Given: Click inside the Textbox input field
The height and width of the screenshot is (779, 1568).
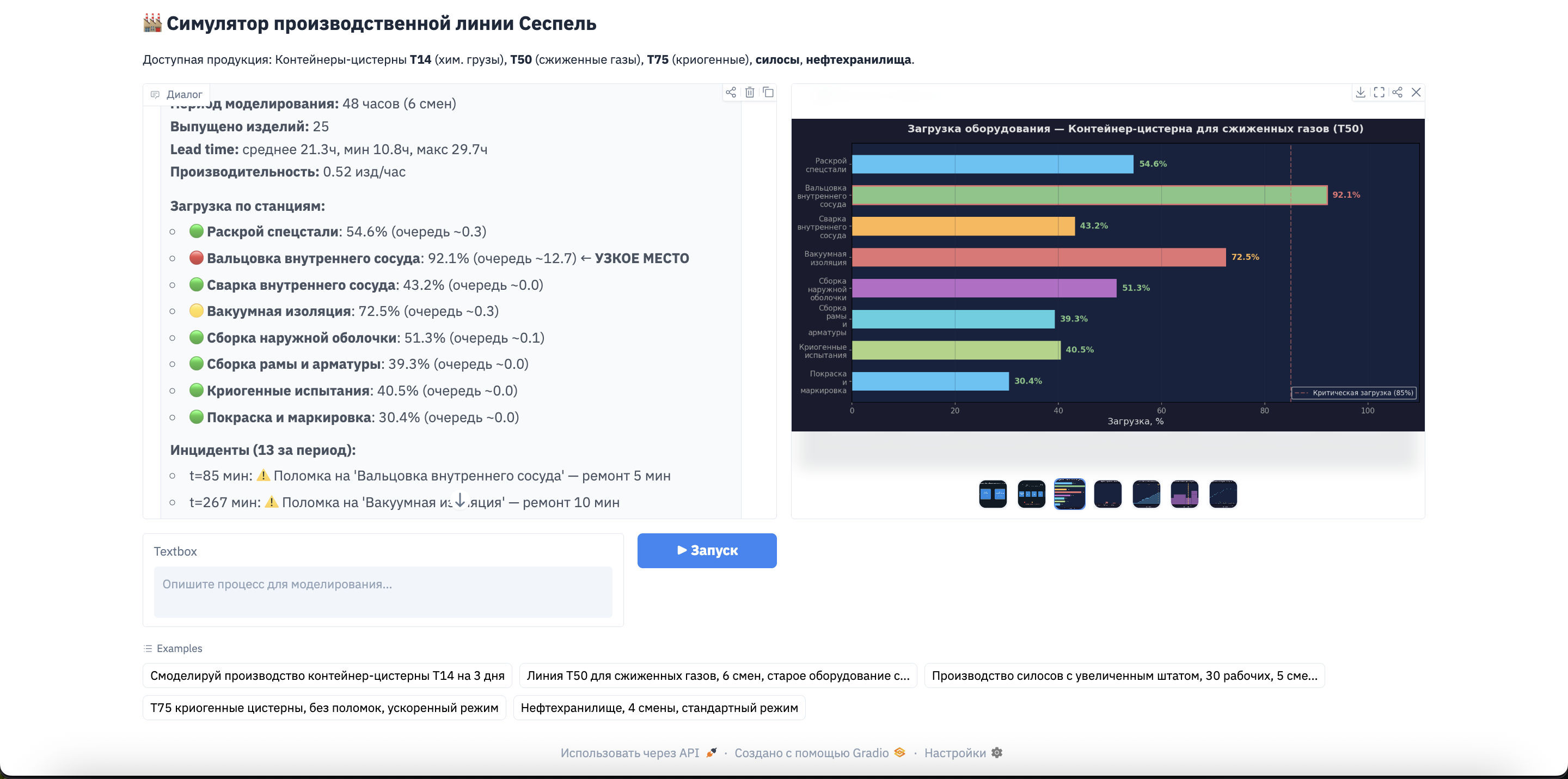Looking at the screenshot, I should pyautogui.click(x=383, y=592).
